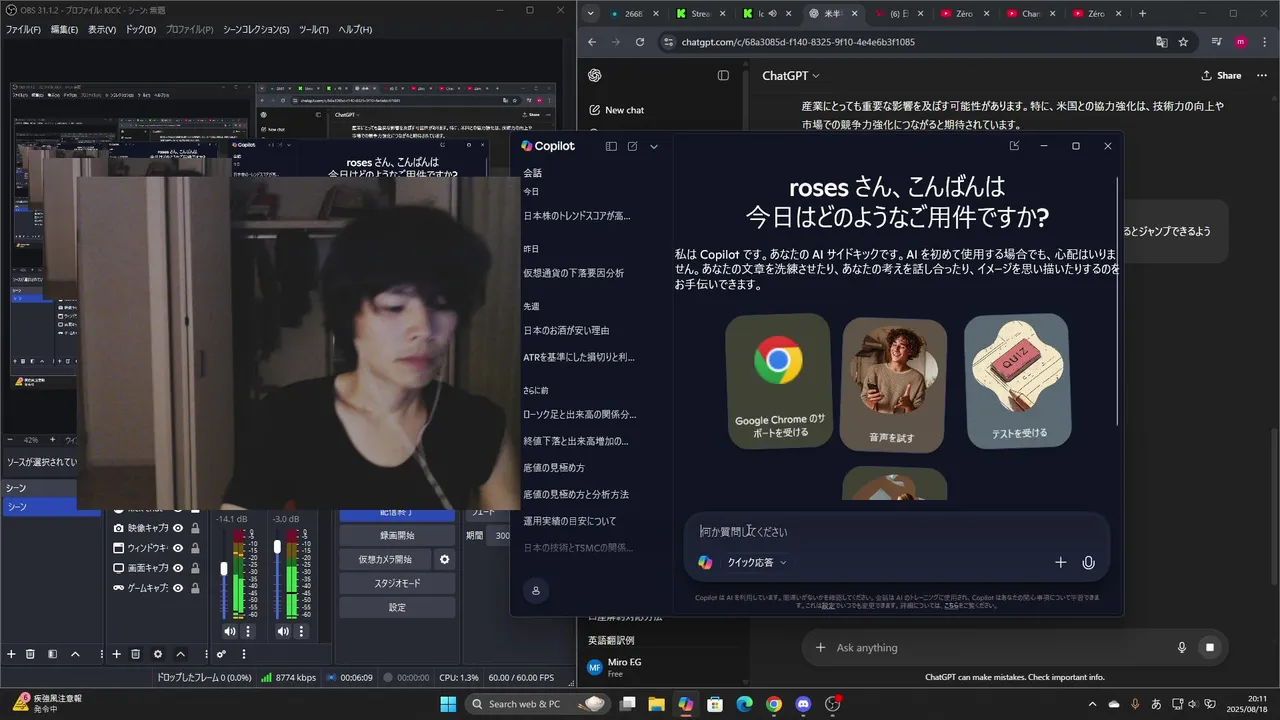
Task: Open options menu for -14.1 dB channel
Action: 248,632
